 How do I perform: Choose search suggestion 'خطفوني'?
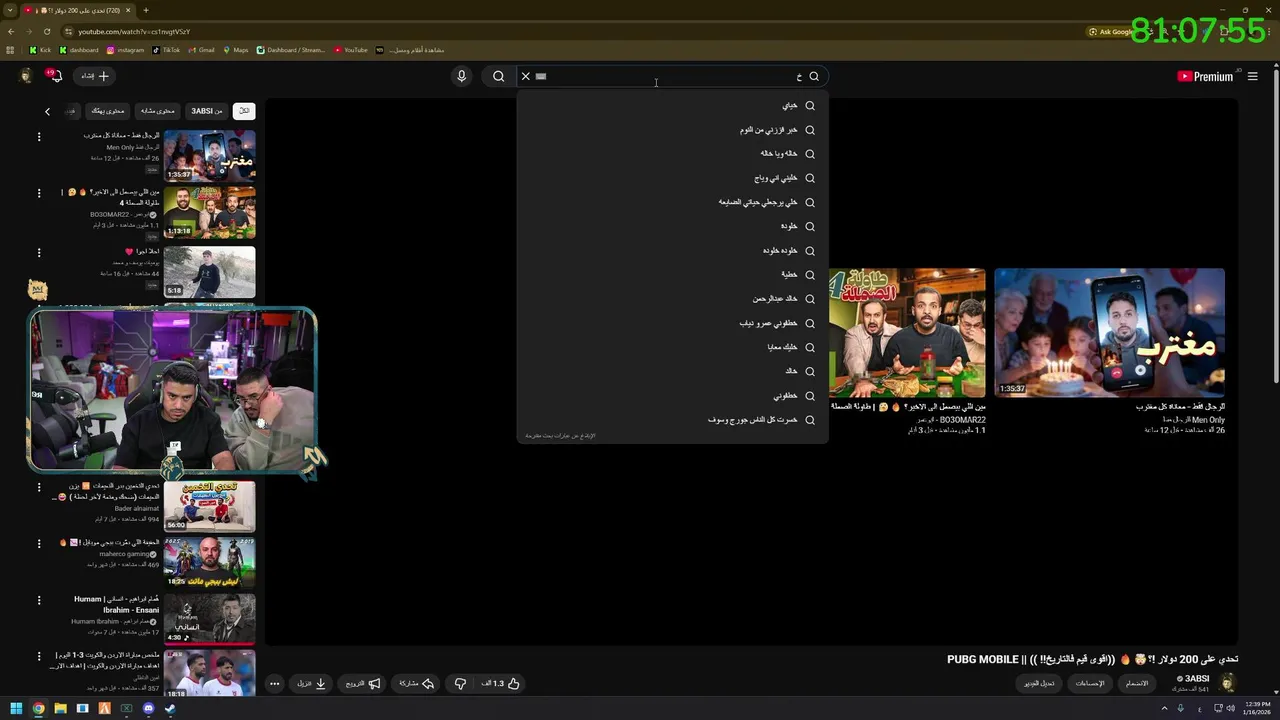672,396
